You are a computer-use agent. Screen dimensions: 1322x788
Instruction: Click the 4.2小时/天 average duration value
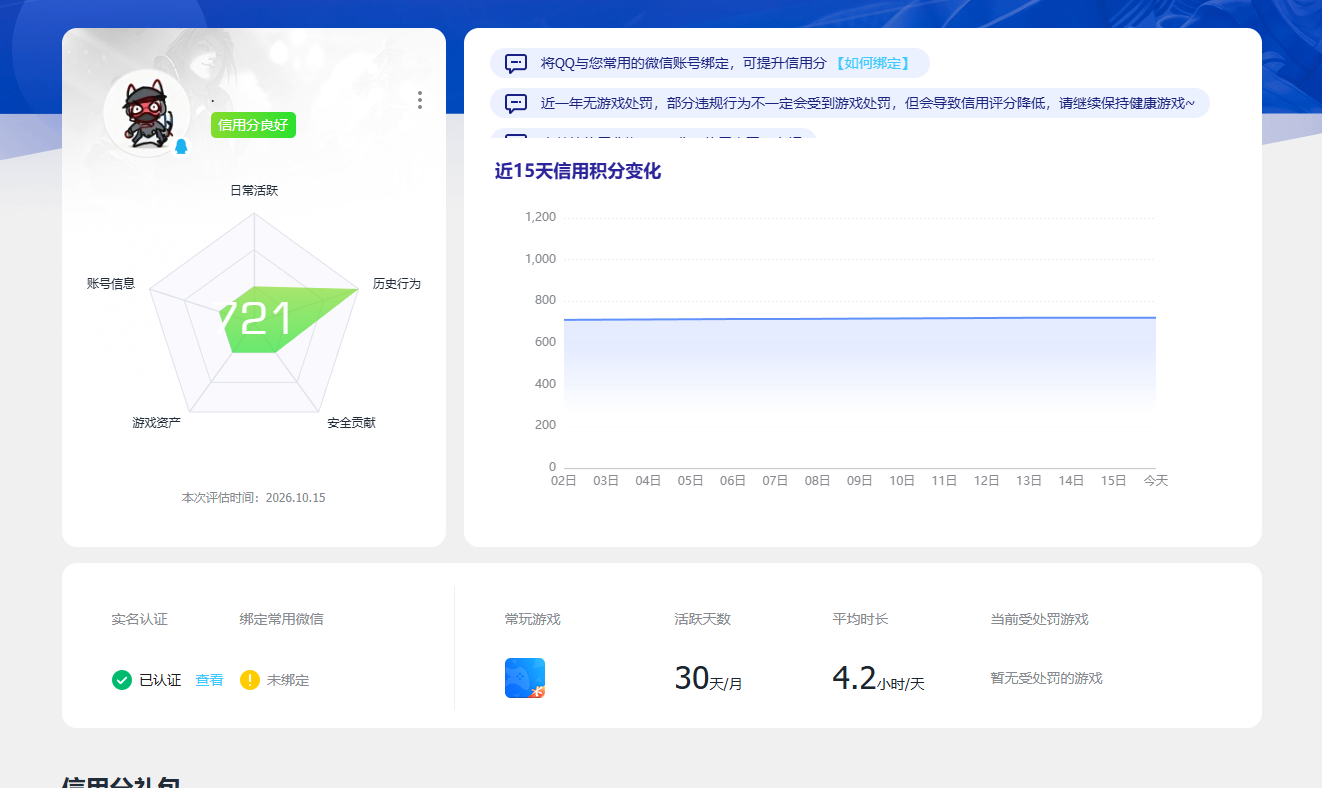[x=879, y=679]
